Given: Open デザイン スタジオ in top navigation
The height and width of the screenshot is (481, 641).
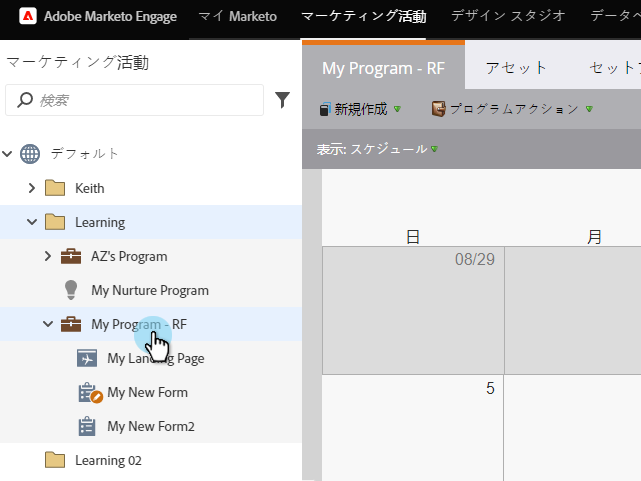Looking at the screenshot, I should click(x=508, y=16).
